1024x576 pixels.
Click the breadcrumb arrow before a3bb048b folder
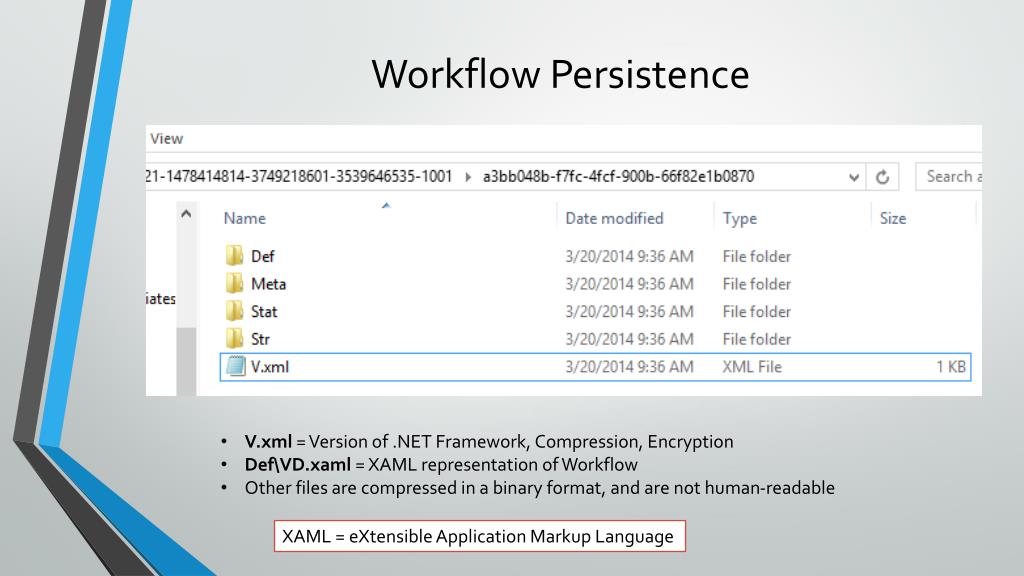(x=468, y=177)
